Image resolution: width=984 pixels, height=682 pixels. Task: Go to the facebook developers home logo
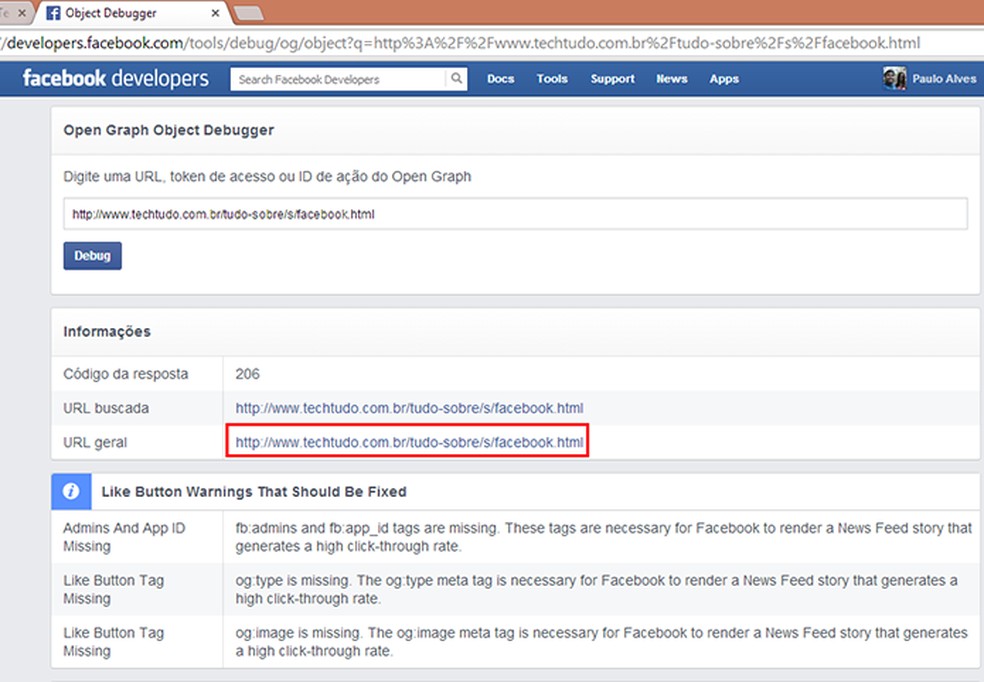[115, 79]
